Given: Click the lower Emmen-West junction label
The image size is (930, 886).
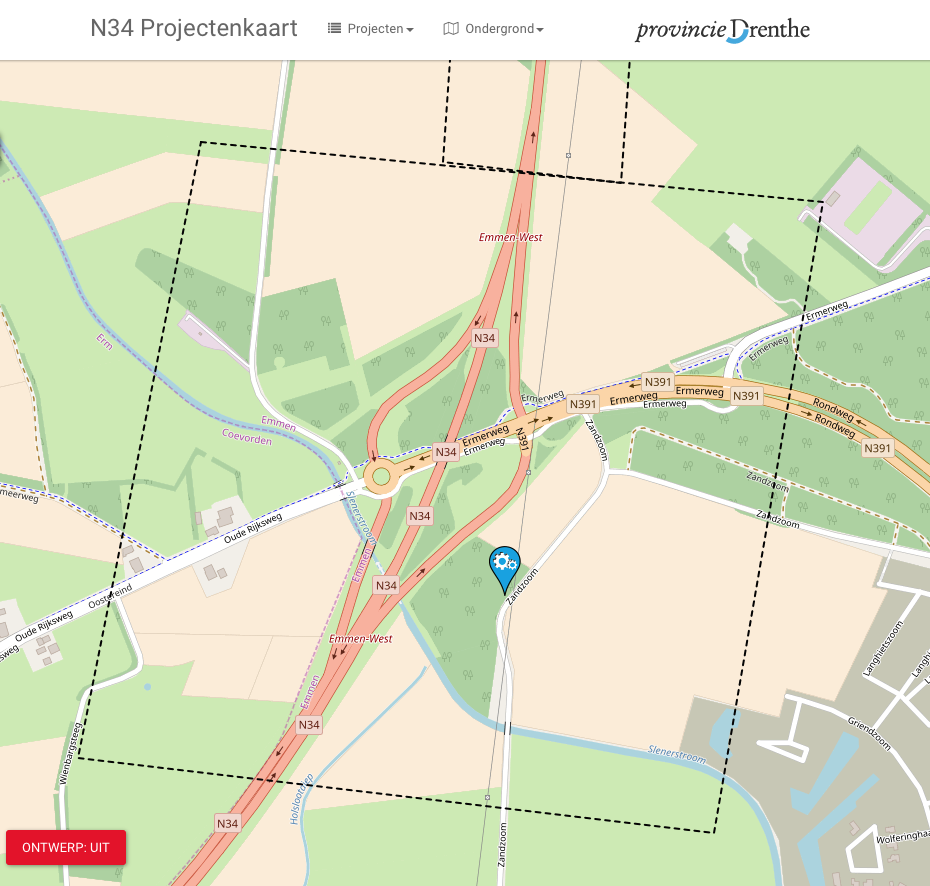Looking at the screenshot, I should pyautogui.click(x=361, y=639).
